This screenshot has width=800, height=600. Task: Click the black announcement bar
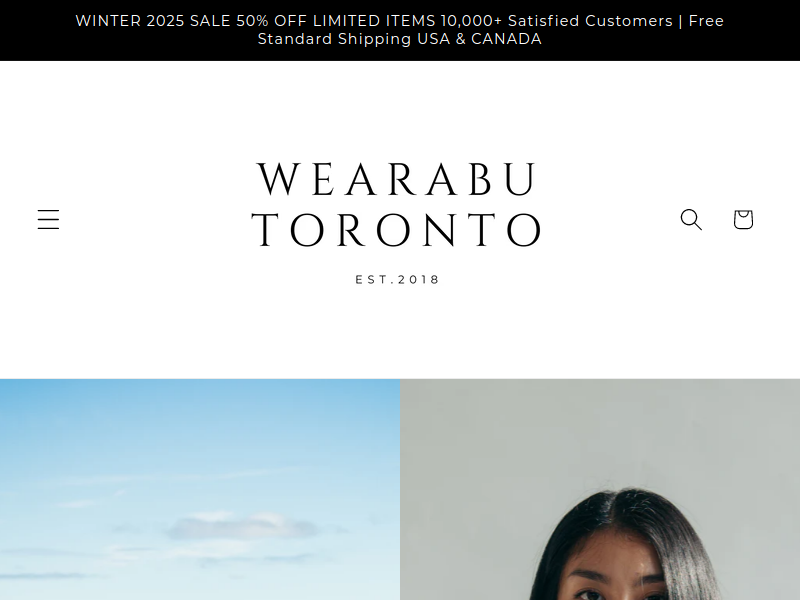[400, 30]
